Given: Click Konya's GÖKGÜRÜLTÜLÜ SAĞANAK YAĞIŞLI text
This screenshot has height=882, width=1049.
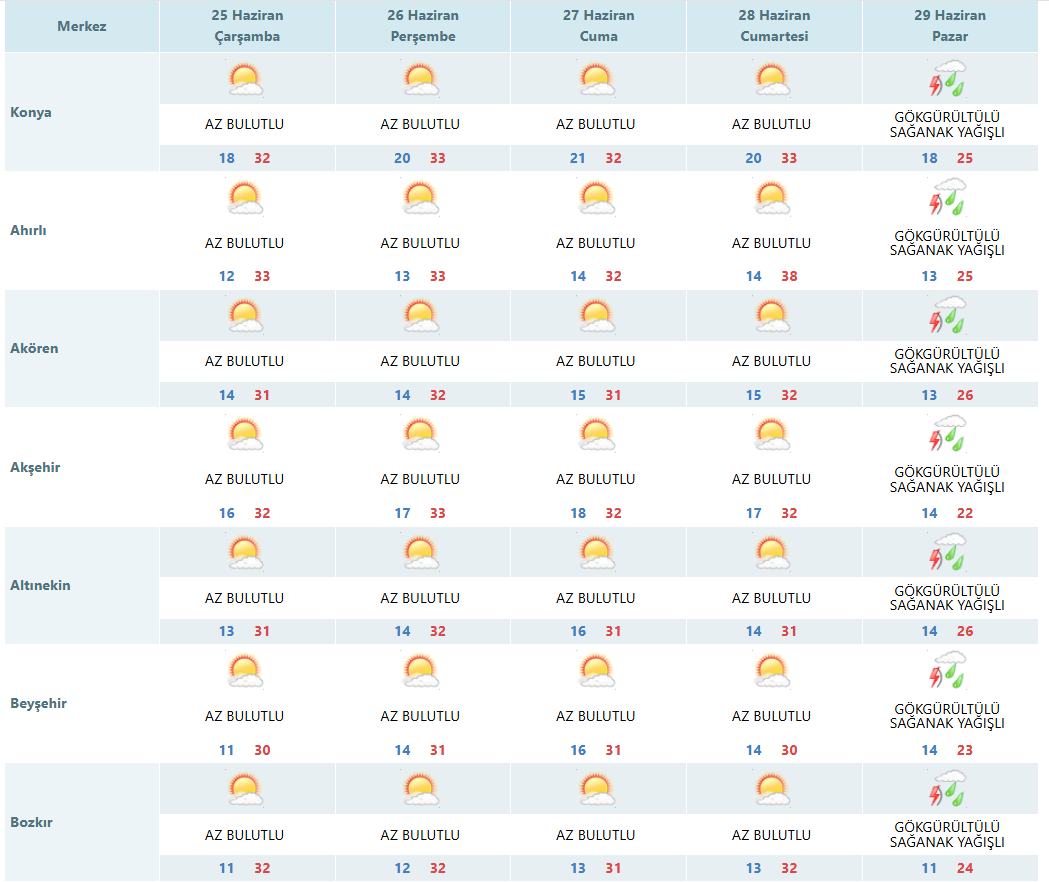Looking at the screenshot, I should click(x=947, y=124).
